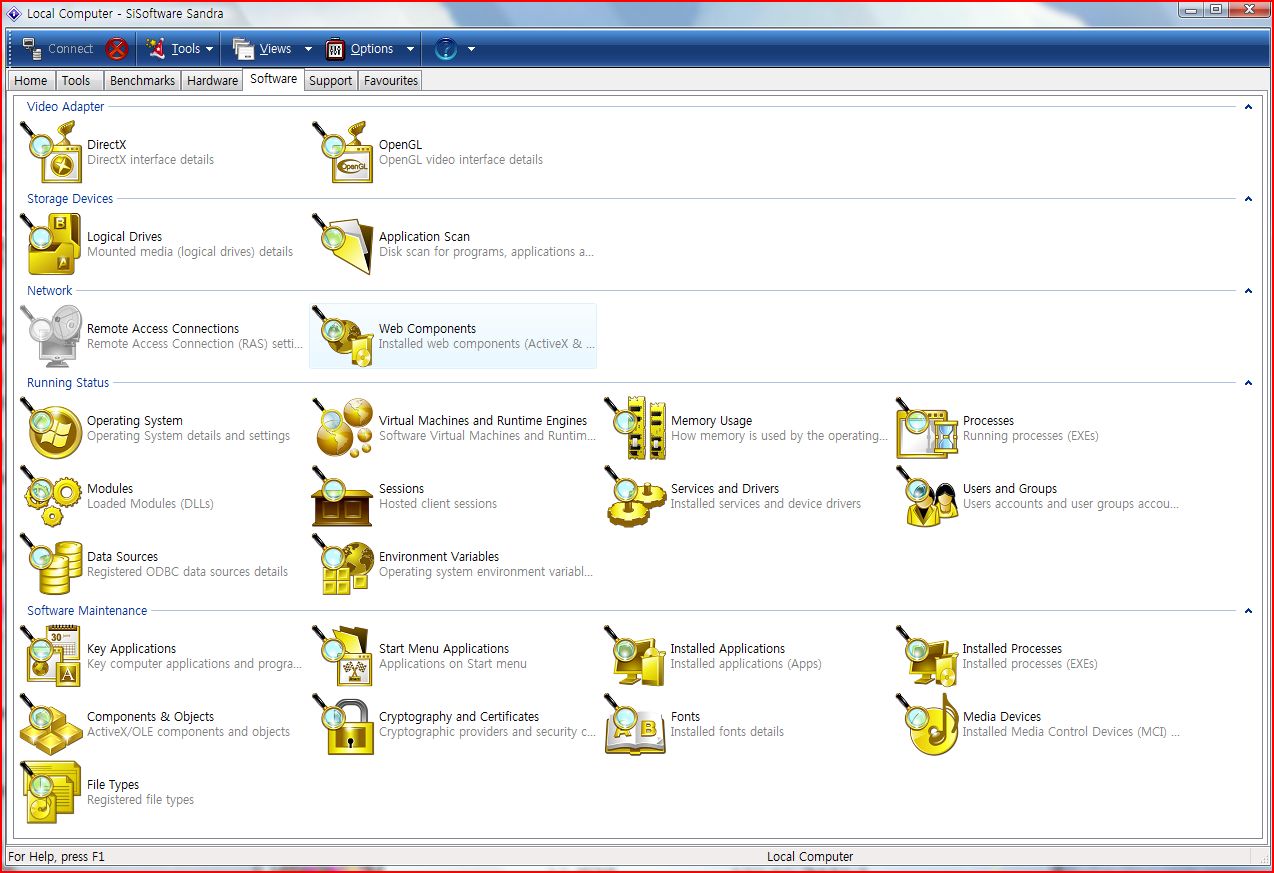Select the Software tab

pos(273,79)
